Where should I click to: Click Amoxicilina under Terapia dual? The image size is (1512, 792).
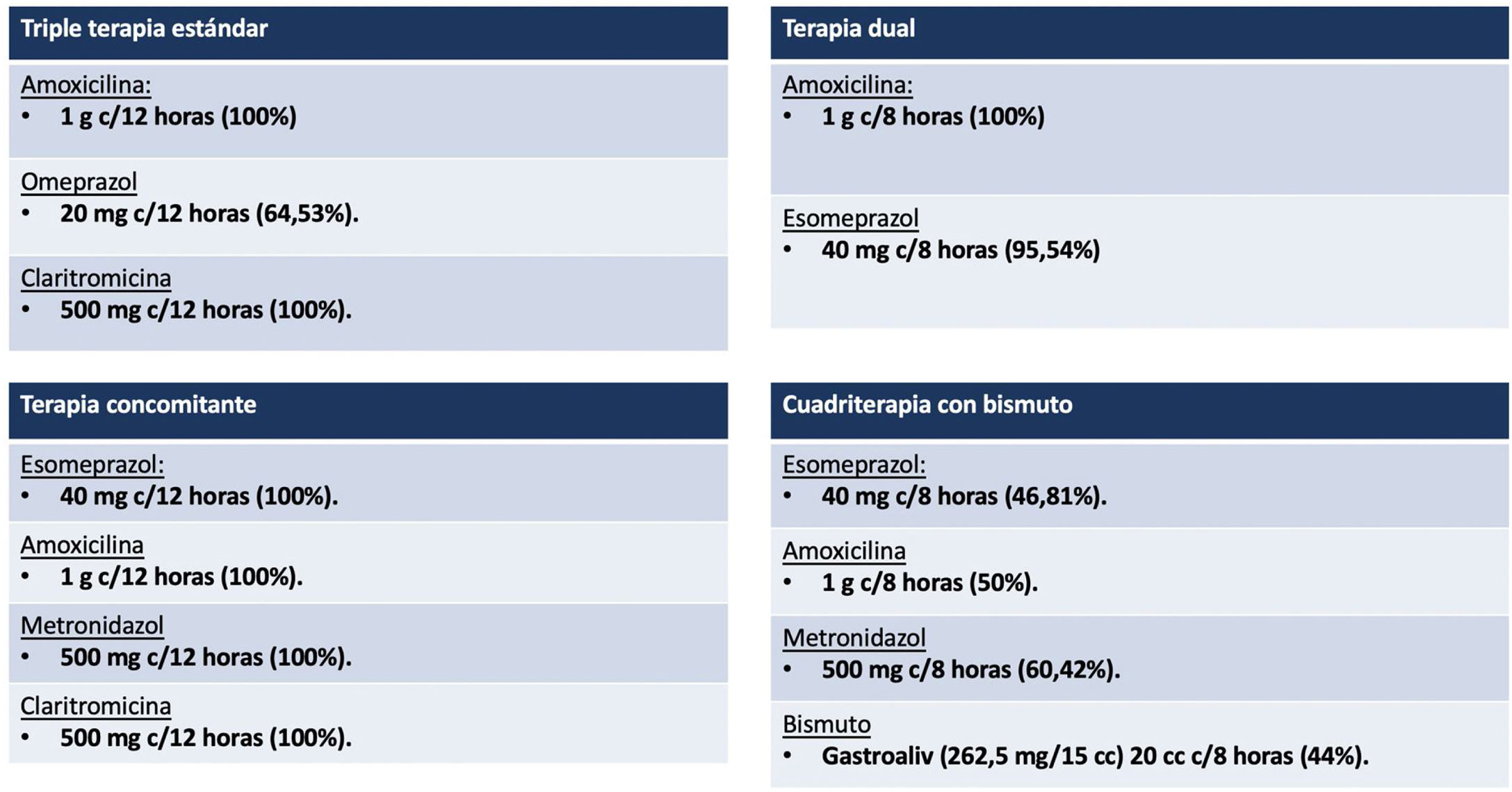[847, 85]
